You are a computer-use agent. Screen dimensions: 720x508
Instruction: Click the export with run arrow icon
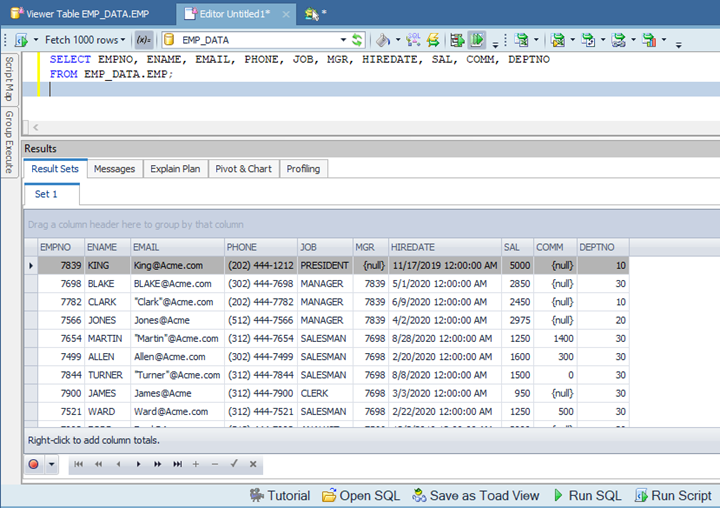[x=558, y=40]
